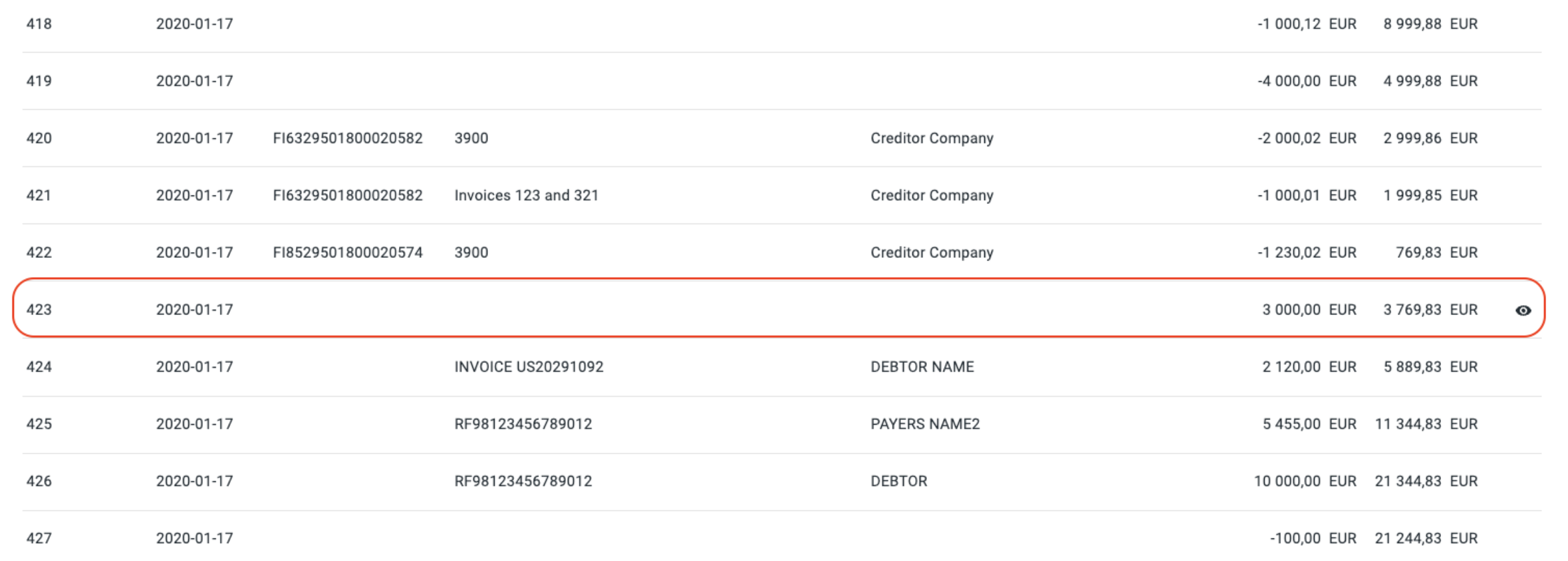Viewport: 1568px width, 561px height.
Task: Select transaction row 418
Action: pos(39,24)
